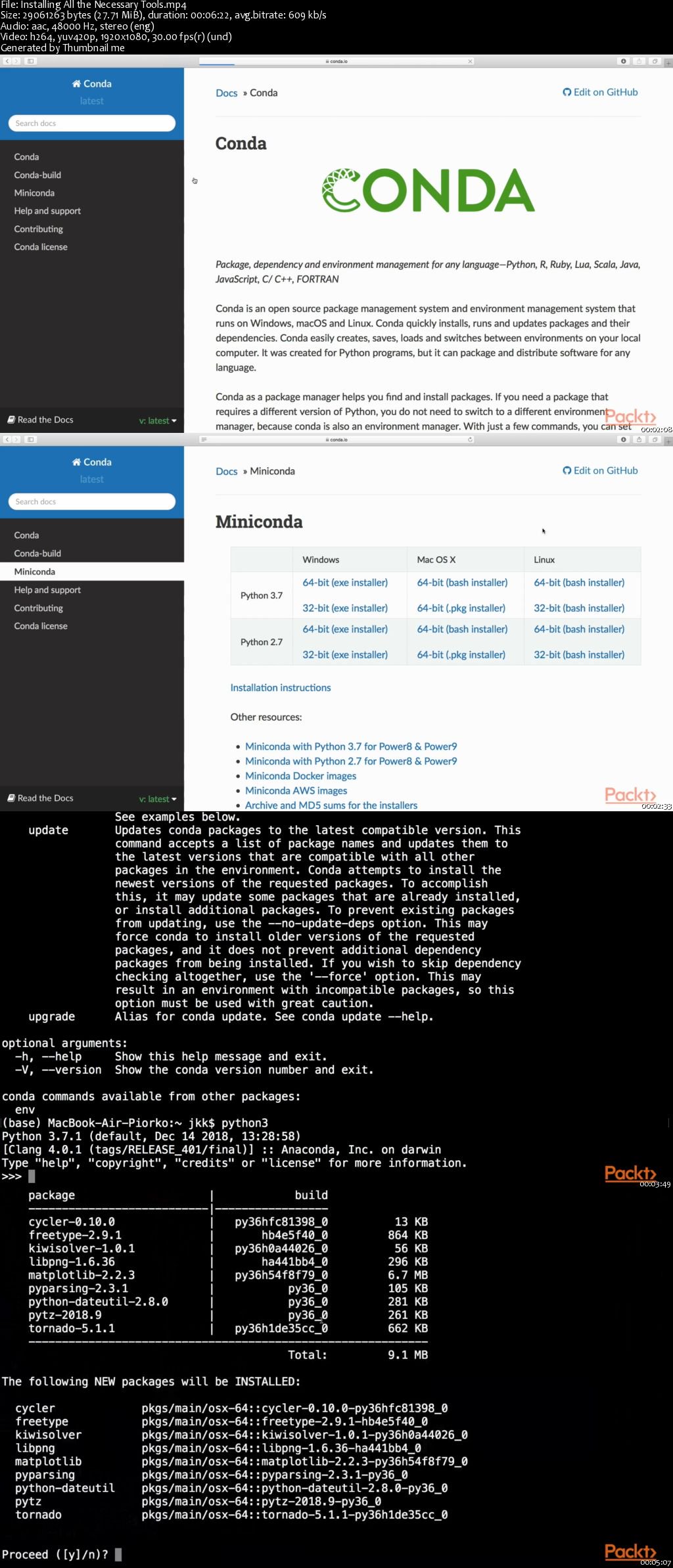Image resolution: width=673 pixels, height=1568 pixels.
Task: Open share menu in the Miniconda page browser
Action: pyautogui.click(x=639, y=439)
